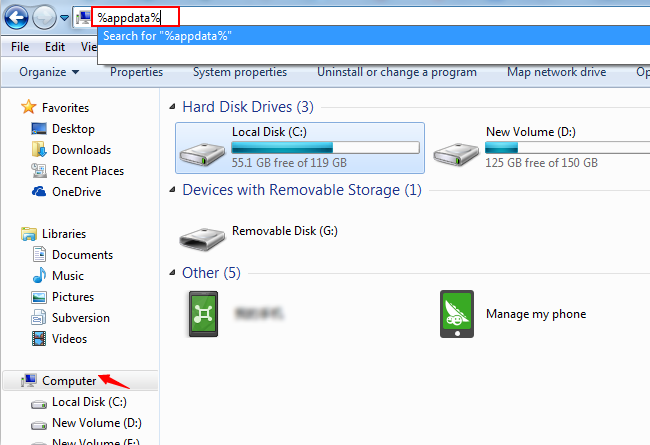This screenshot has height=445, width=650.
Task: Click New Volume (D:) large drive icon
Action: [x=456, y=154]
